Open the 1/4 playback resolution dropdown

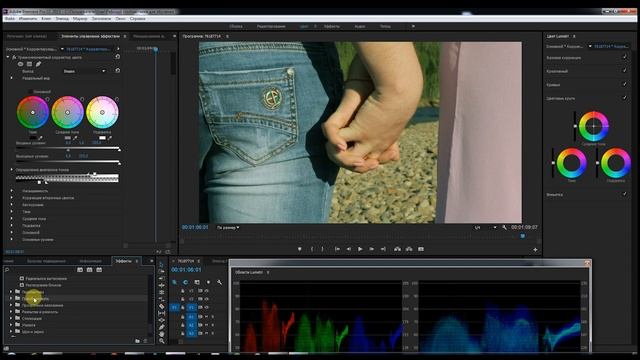[485, 227]
